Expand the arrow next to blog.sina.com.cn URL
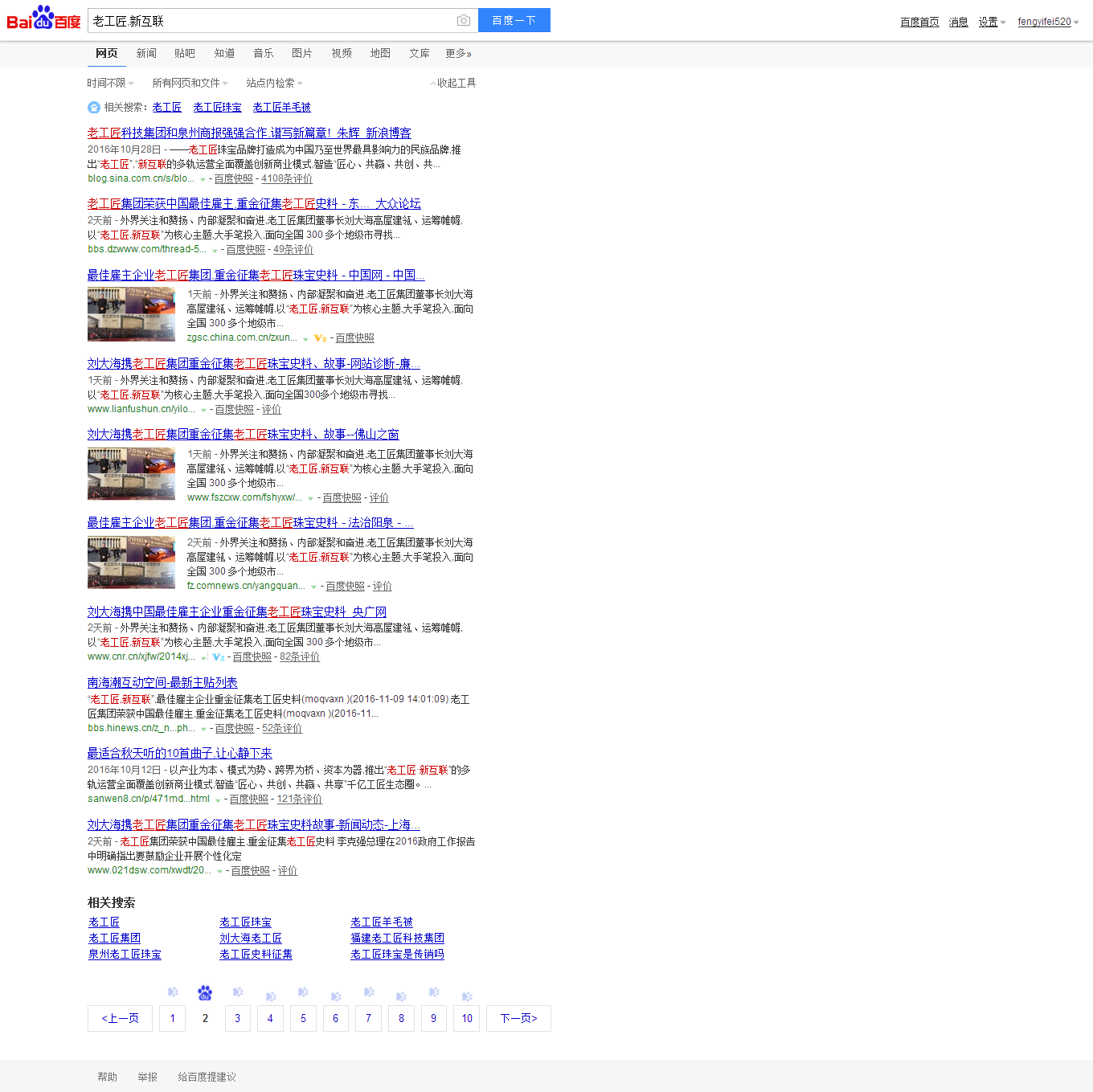Screen dimensions: 1093x1092 click(203, 179)
